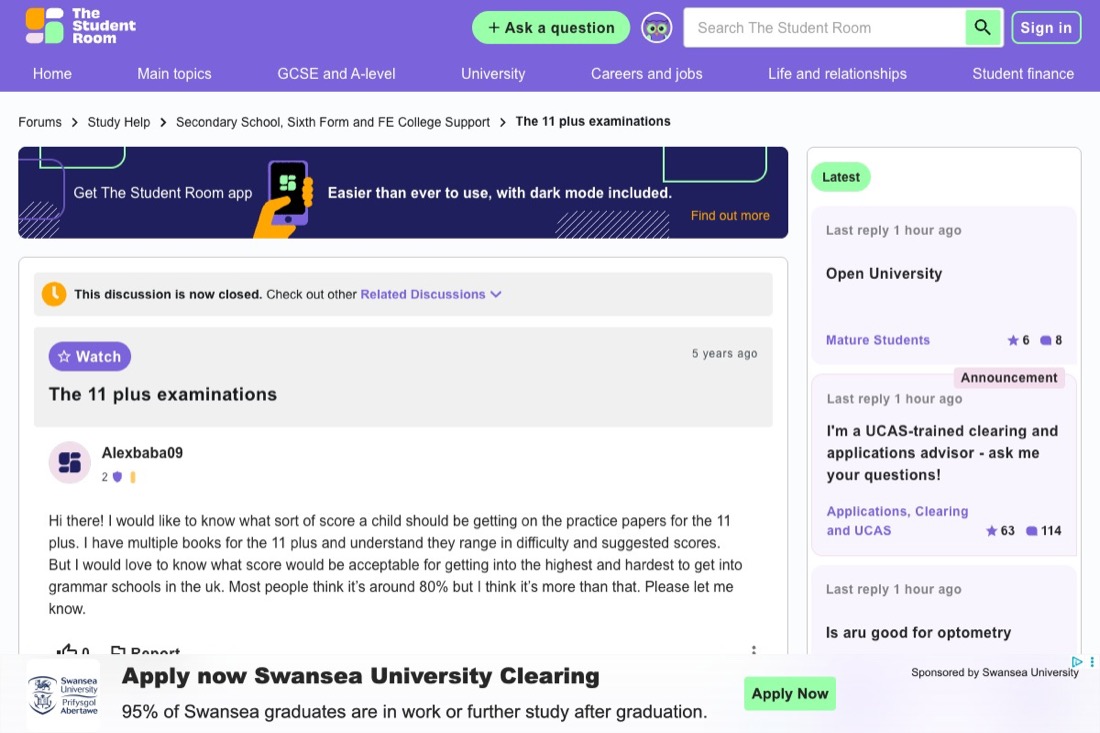Click the '5 years ago' timestamp
1100x733 pixels.
pyautogui.click(x=725, y=354)
